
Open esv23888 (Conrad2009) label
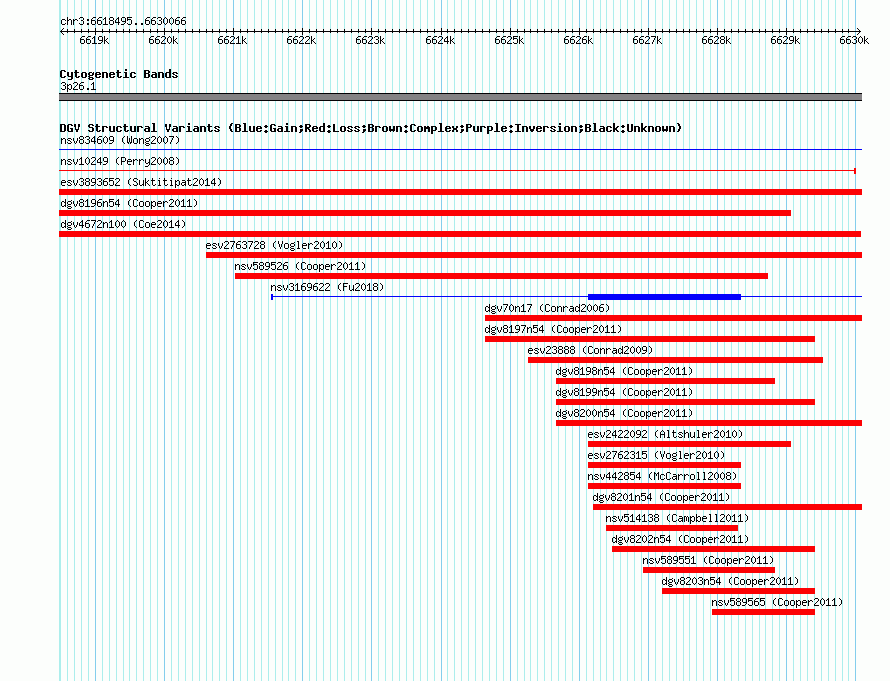coord(590,350)
